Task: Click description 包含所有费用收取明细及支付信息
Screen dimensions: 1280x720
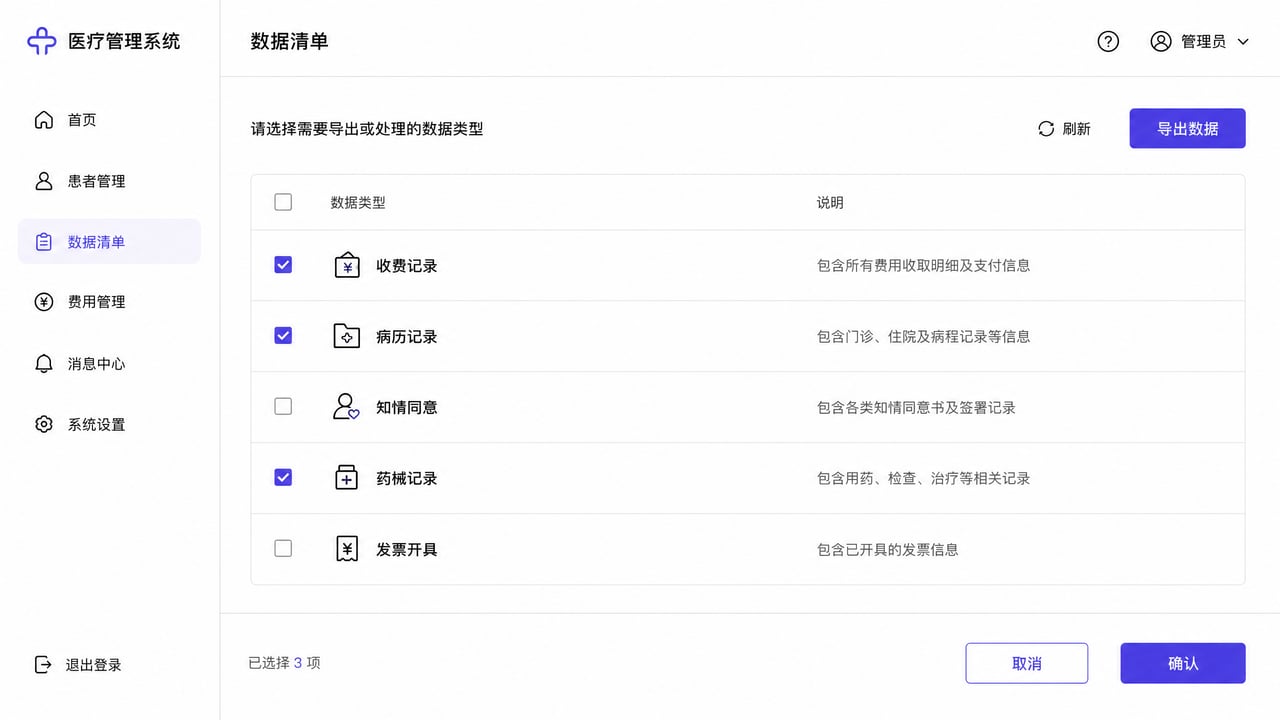Action: pyautogui.click(x=923, y=266)
